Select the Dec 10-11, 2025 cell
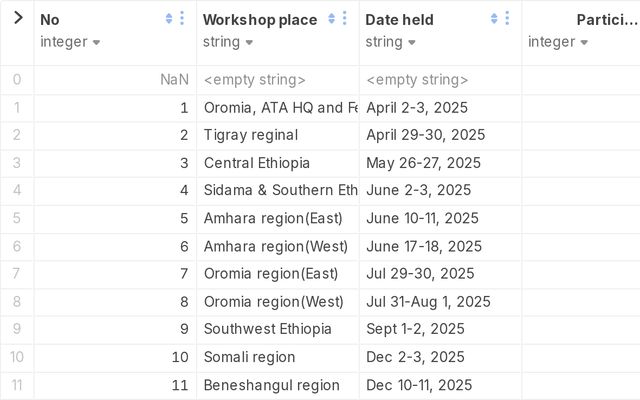The width and height of the screenshot is (640, 400). pyautogui.click(x=419, y=385)
